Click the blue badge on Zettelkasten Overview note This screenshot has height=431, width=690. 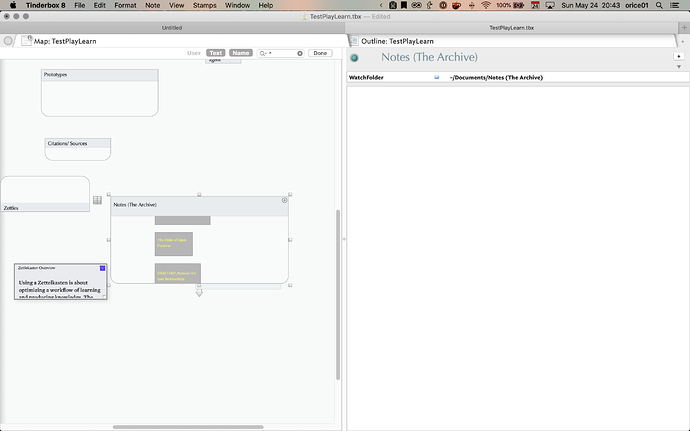tap(103, 268)
